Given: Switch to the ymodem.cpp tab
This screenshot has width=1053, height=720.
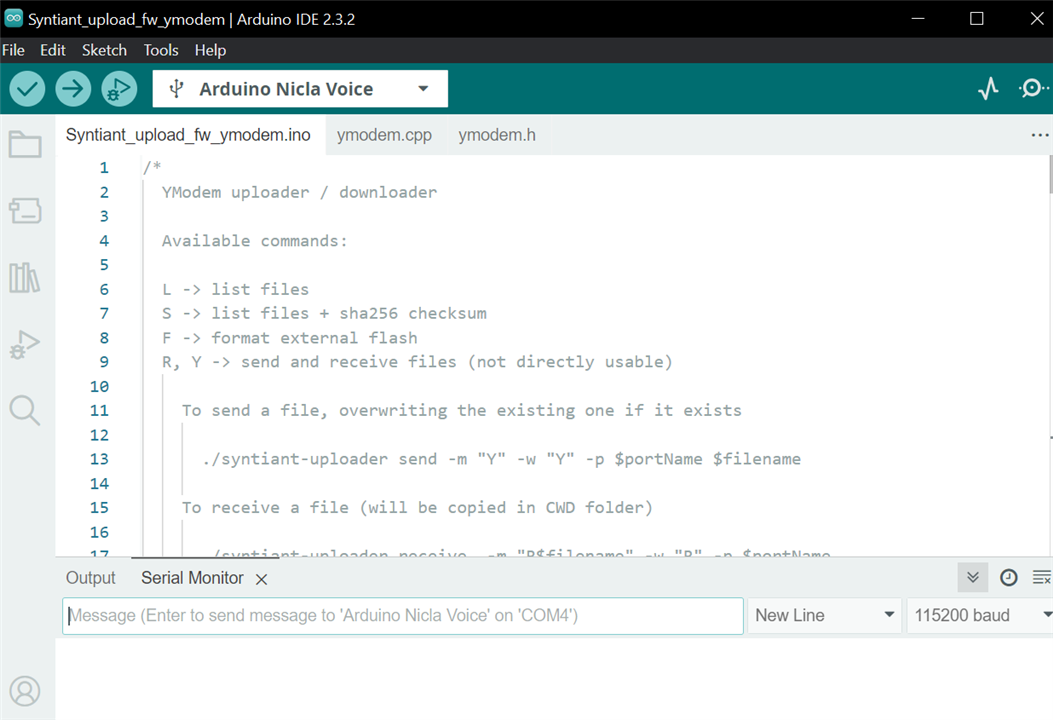Looking at the screenshot, I should [x=385, y=135].
